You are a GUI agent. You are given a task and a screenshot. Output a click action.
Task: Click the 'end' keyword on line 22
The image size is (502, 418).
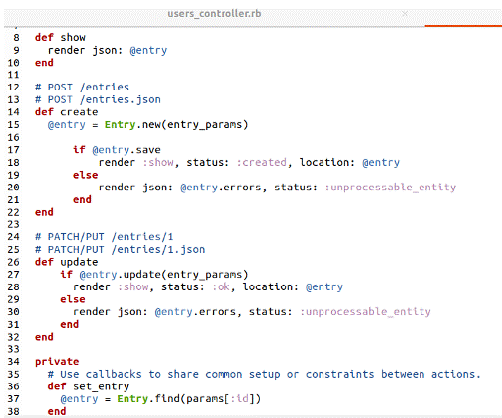[44, 212]
